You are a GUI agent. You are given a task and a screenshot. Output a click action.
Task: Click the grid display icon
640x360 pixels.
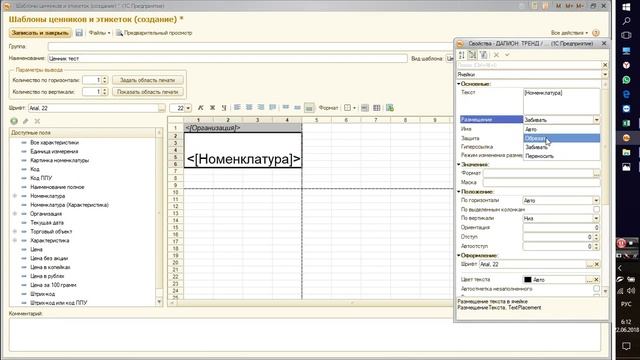pos(377,108)
